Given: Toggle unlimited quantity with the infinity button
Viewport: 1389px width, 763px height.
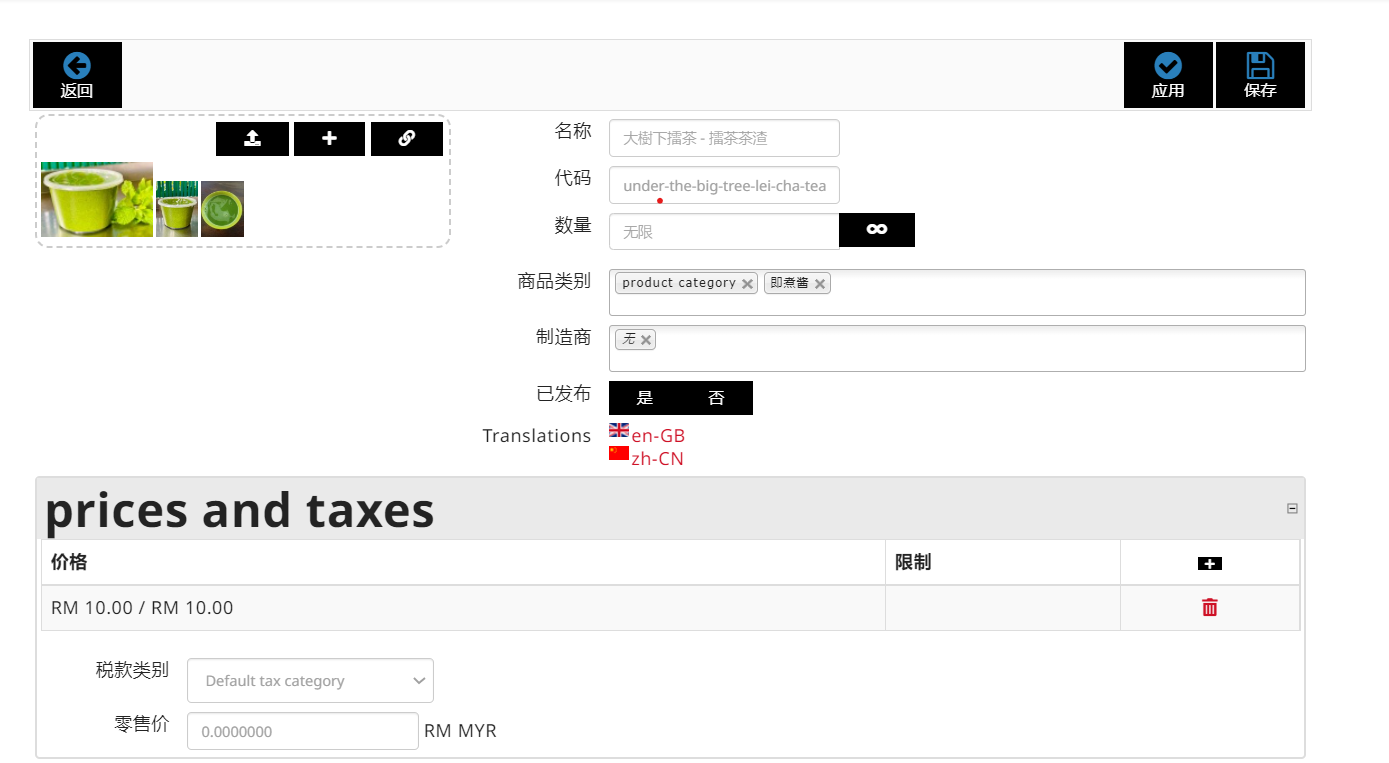Looking at the screenshot, I should pos(877,230).
